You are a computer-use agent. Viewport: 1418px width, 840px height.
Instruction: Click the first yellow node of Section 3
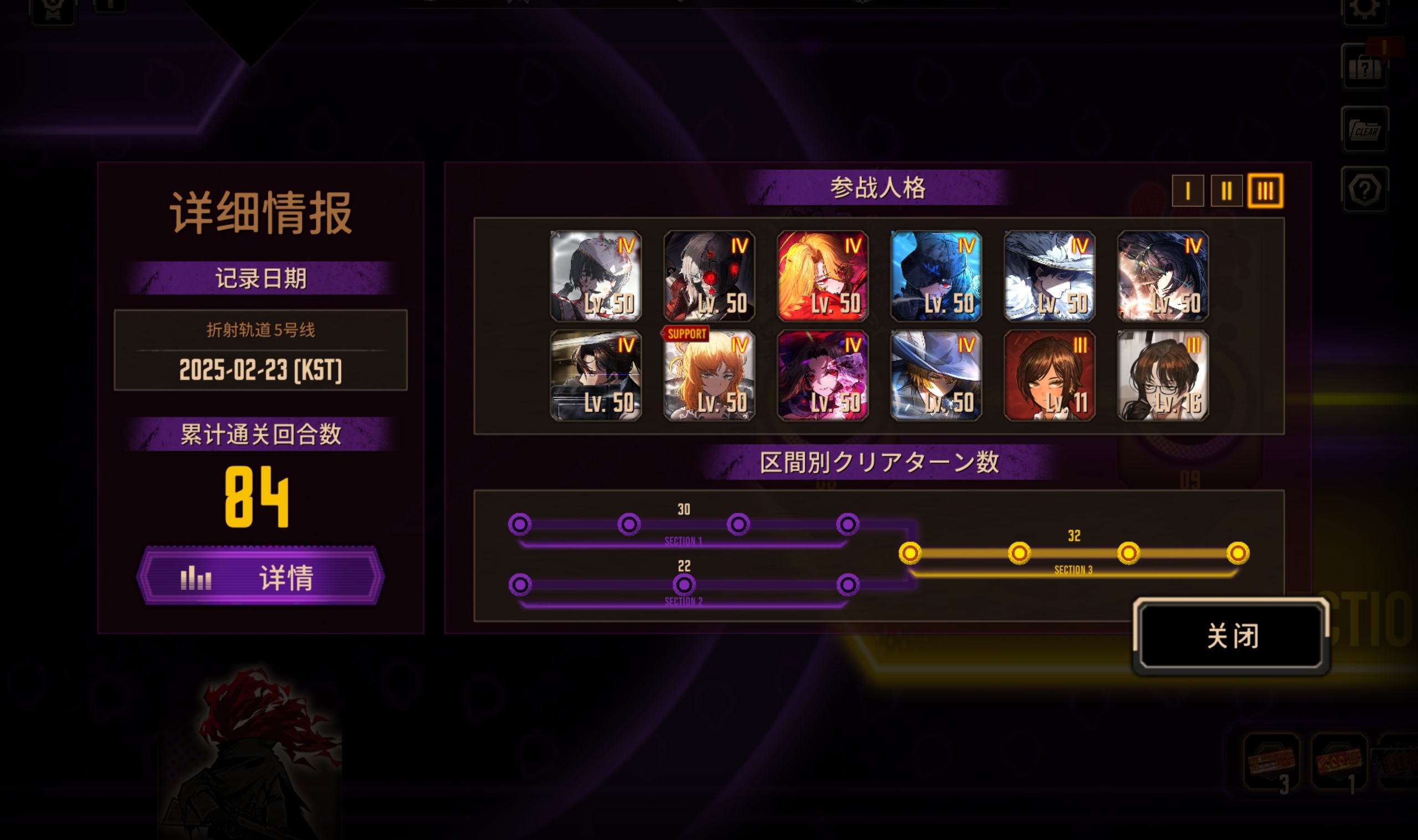910,553
